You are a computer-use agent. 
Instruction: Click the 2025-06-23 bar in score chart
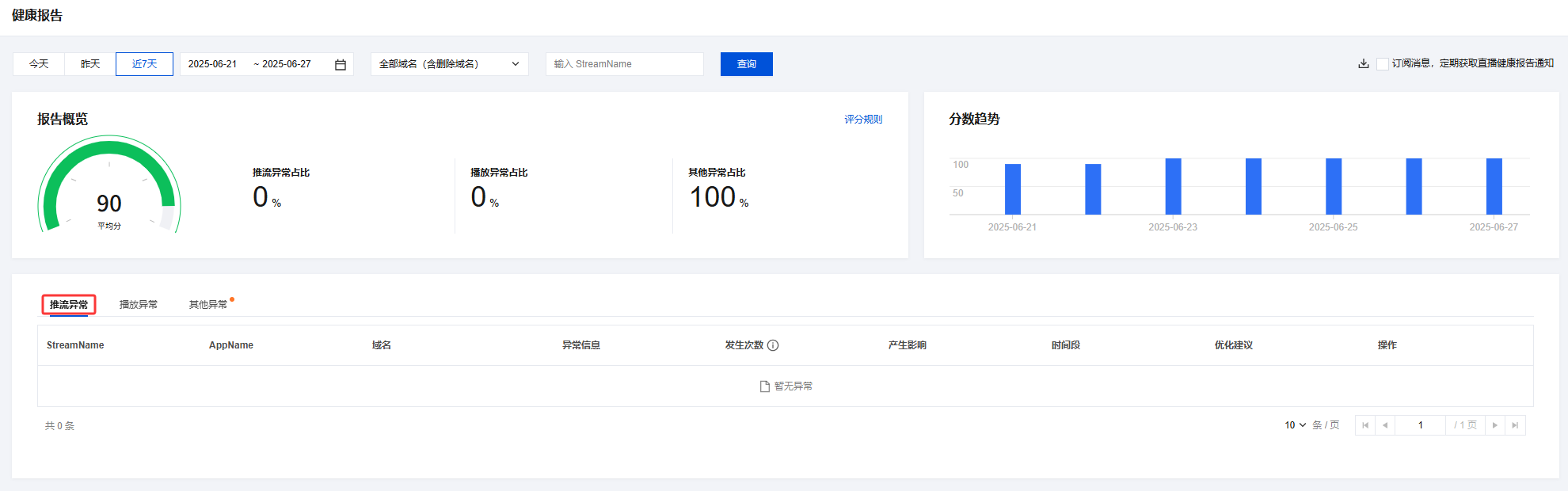(1173, 187)
